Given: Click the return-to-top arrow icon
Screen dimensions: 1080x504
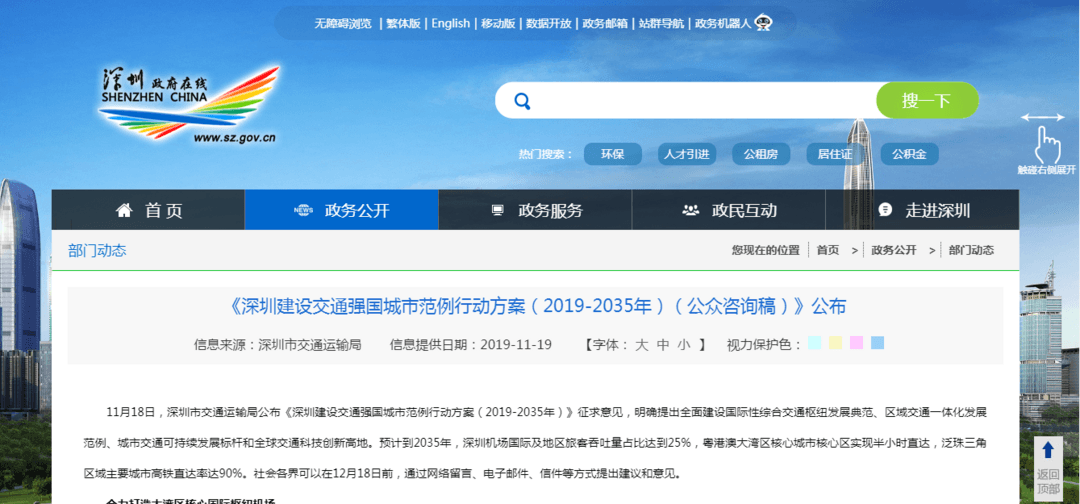Looking at the screenshot, I should pyautogui.click(x=1048, y=450).
